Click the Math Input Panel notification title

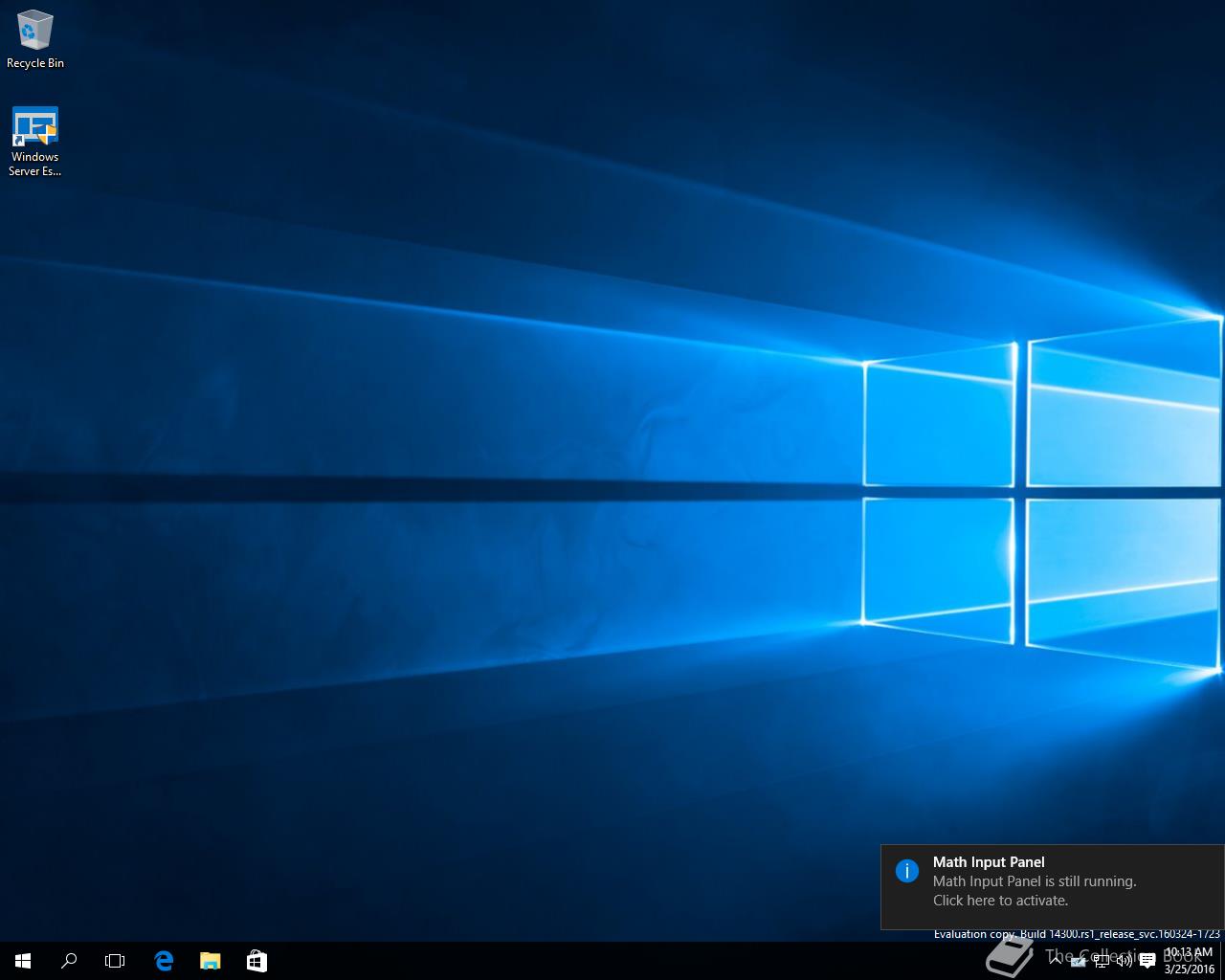pyautogui.click(x=989, y=862)
